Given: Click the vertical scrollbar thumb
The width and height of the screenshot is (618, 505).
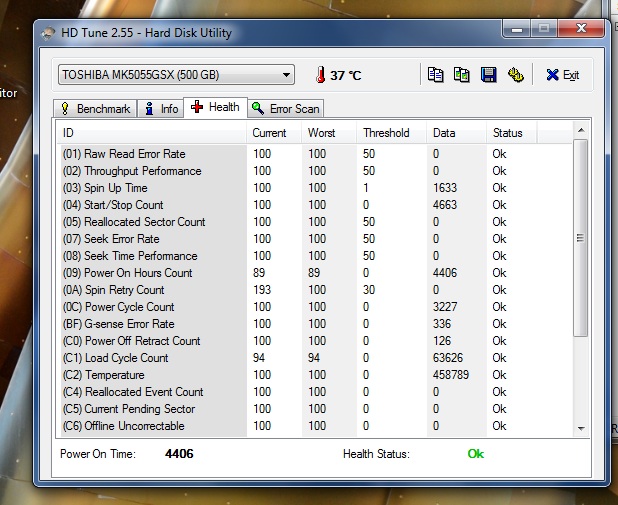Looking at the screenshot, I should pos(581,238).
